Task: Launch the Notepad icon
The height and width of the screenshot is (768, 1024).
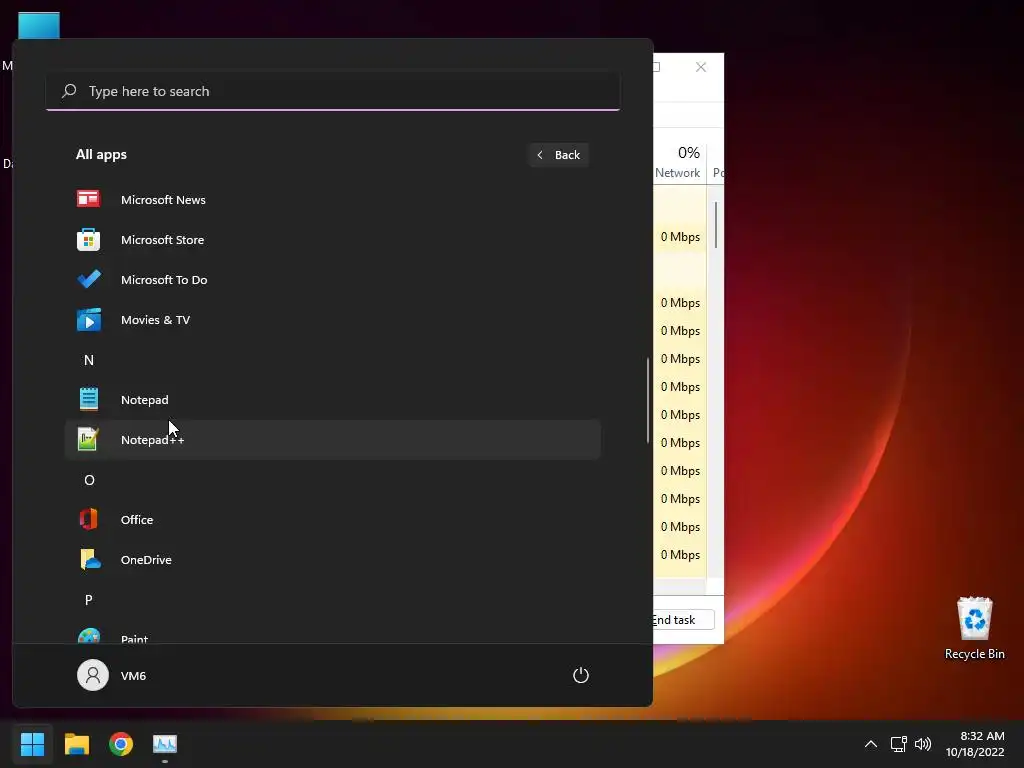Action: pos(89,399)
